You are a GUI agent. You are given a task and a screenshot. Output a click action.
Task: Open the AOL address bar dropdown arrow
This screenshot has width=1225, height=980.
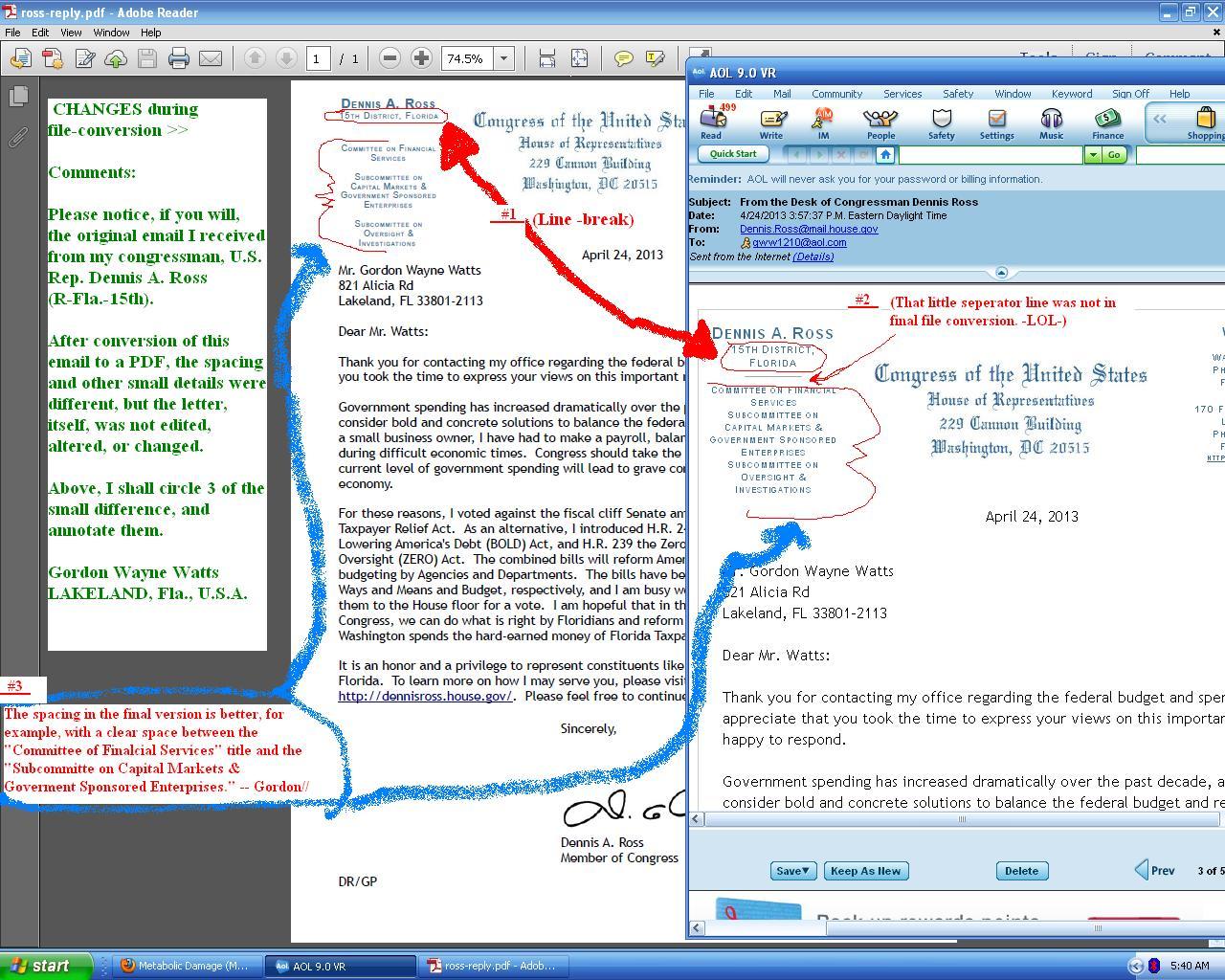tap(1092, 155)
